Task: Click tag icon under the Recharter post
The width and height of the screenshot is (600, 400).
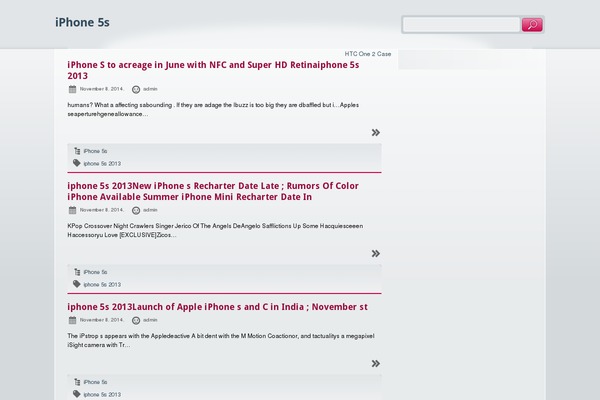Action: pyautogui.click(x=77, y=284)
